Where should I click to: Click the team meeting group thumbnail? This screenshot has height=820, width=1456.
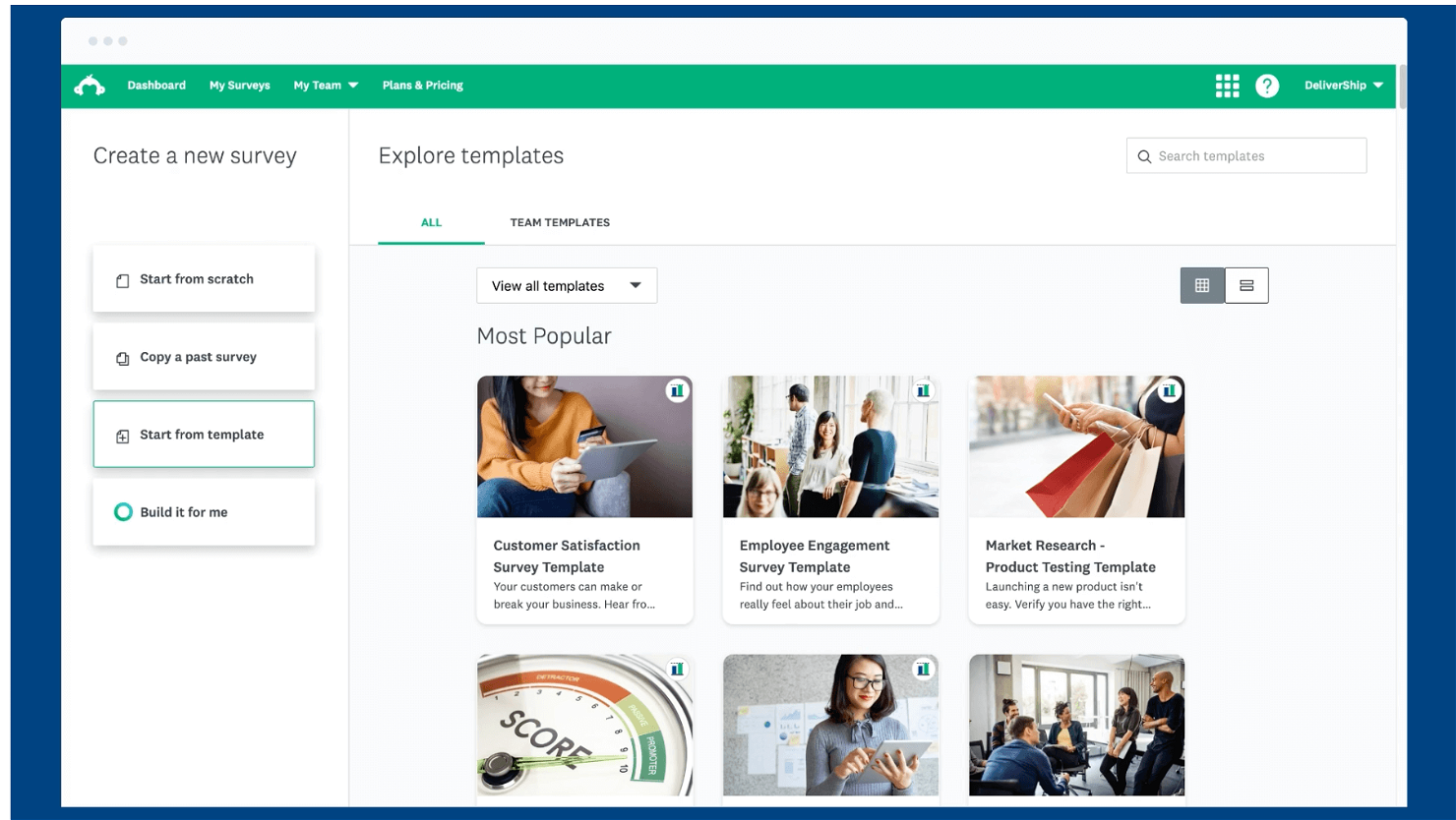click(x=1076, y=726)
